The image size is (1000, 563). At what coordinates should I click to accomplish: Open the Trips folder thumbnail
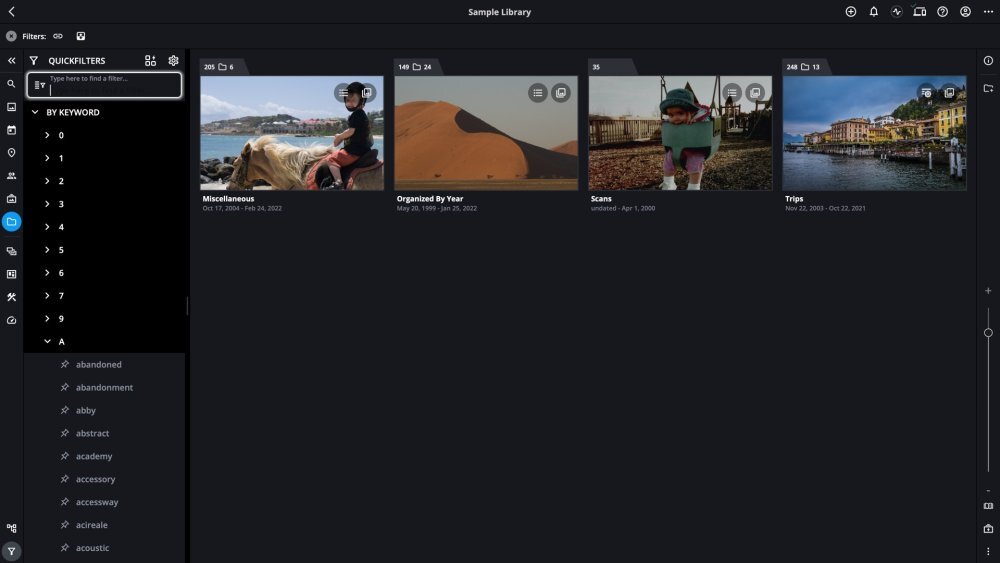(x=874, y=133)
